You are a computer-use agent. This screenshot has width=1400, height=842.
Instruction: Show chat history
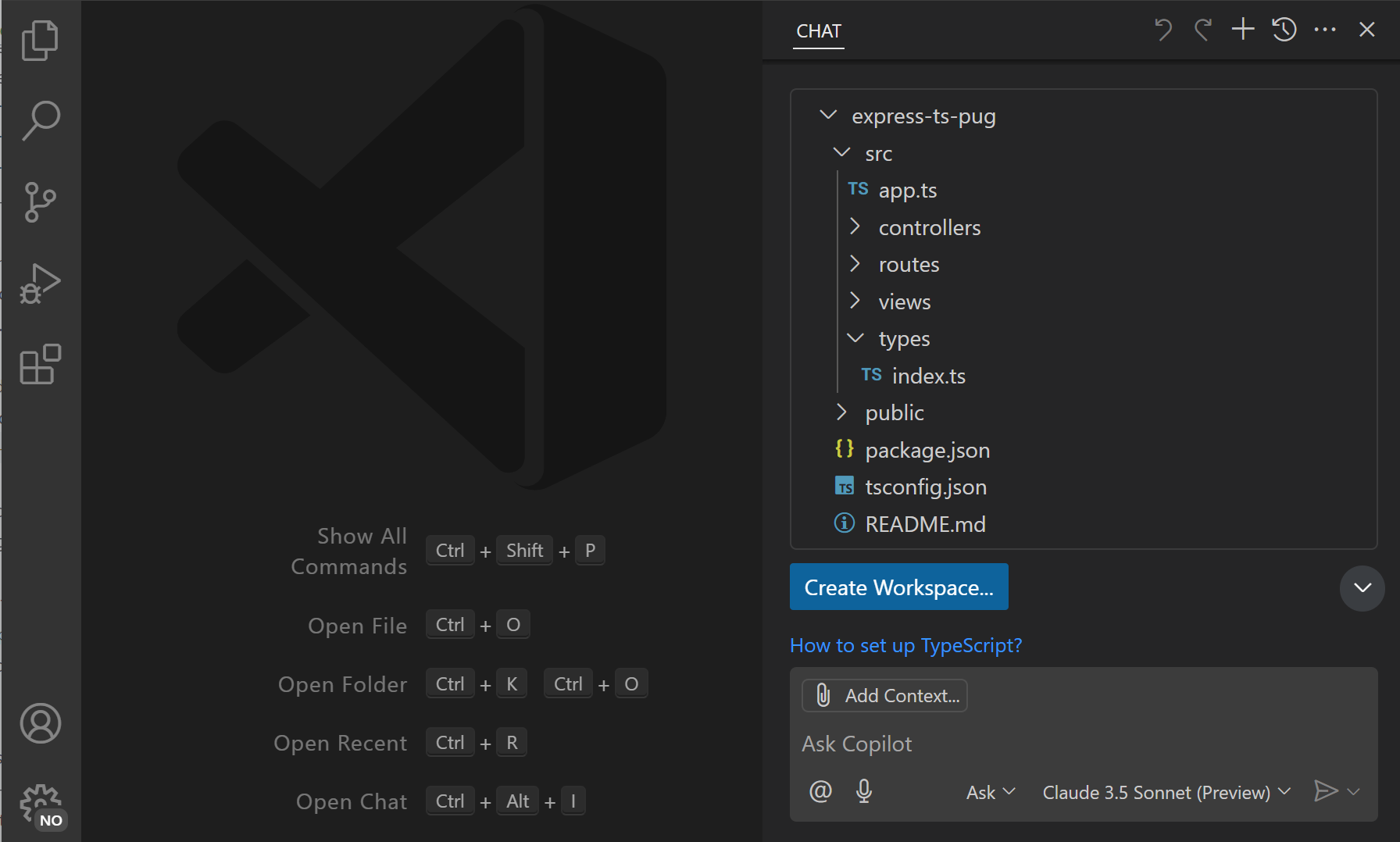pos(1283,29)
